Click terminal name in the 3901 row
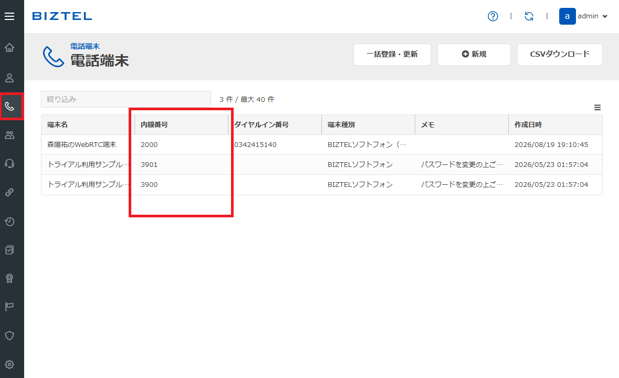Image resolution: width=619 pixels, height=378 pixels. point(88,165)
